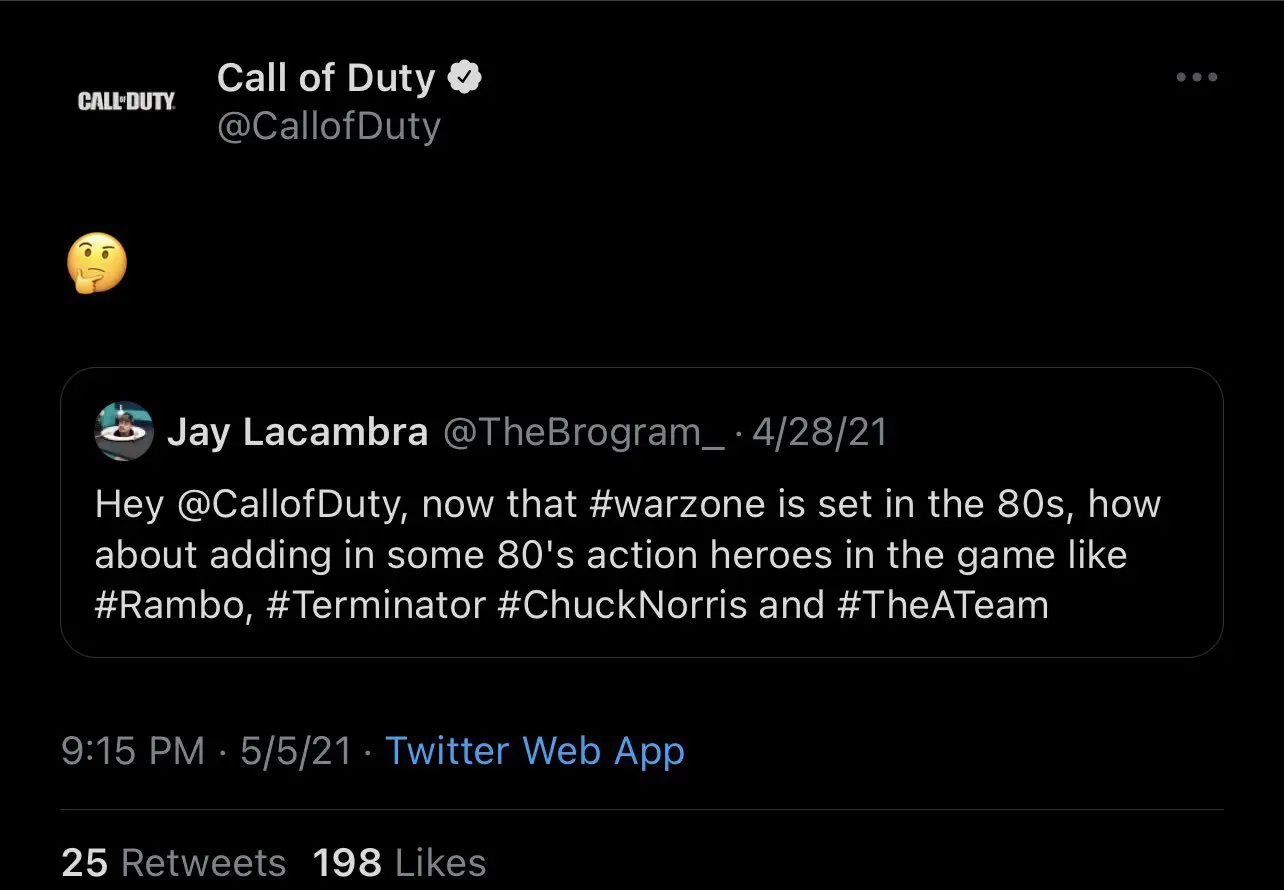Image resolution: width=1284 pixels, height=890 pixels.
Task: Open Jay Lacambra's name in quoted tweet
Action: click(x=297, y=433)
